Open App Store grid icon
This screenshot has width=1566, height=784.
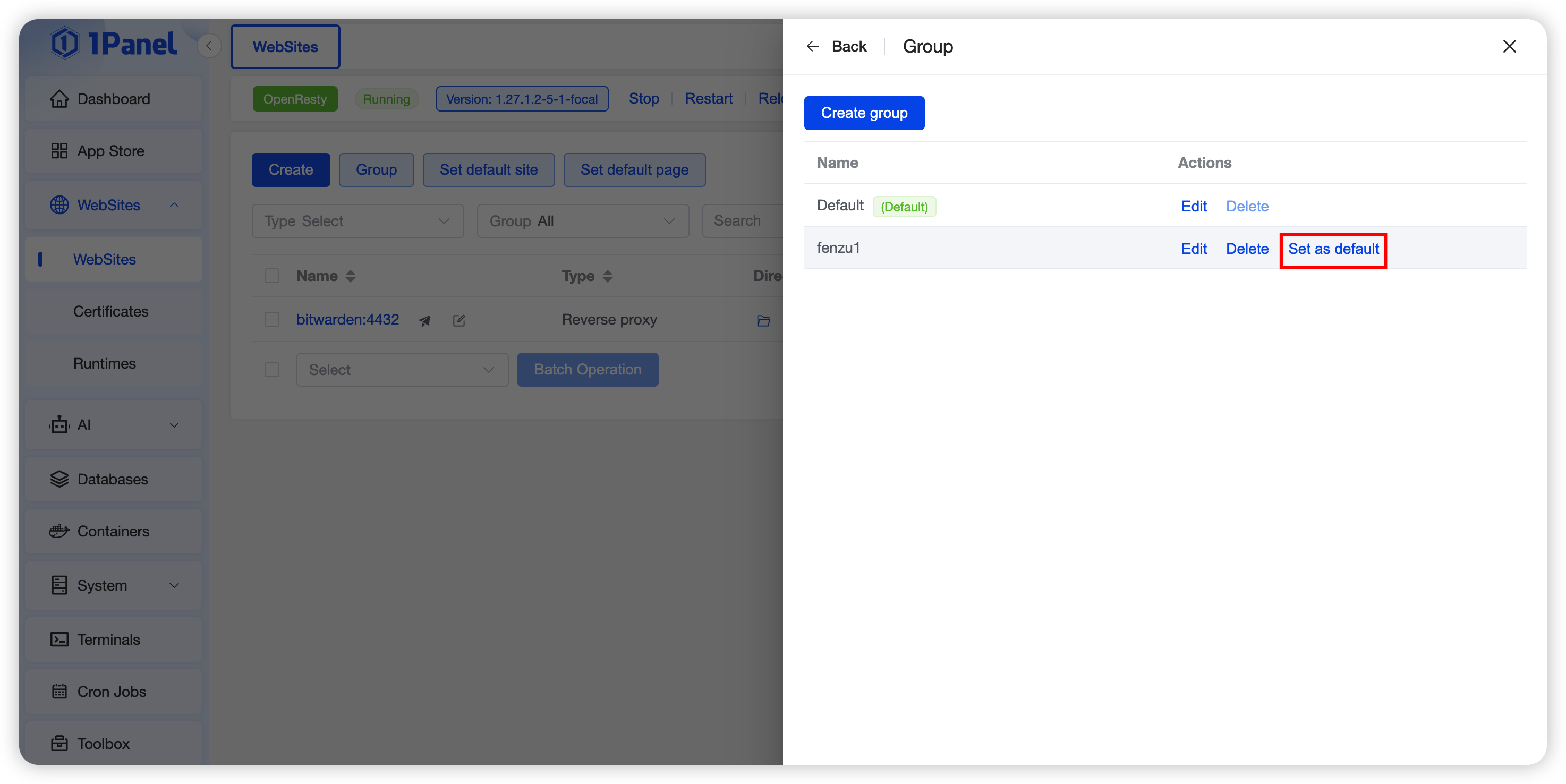(59, 151)
